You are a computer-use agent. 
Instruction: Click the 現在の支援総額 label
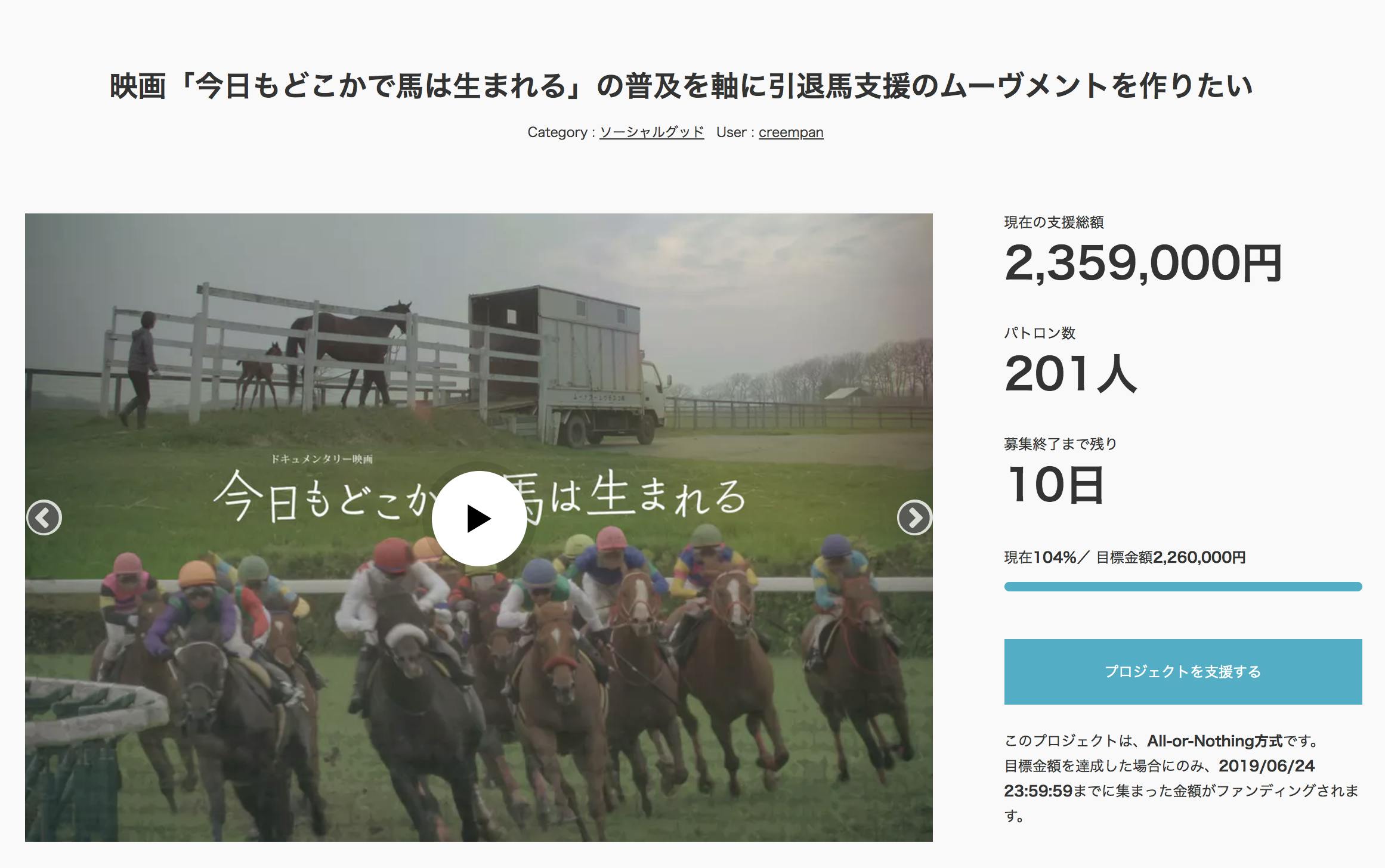(1054, 222)
